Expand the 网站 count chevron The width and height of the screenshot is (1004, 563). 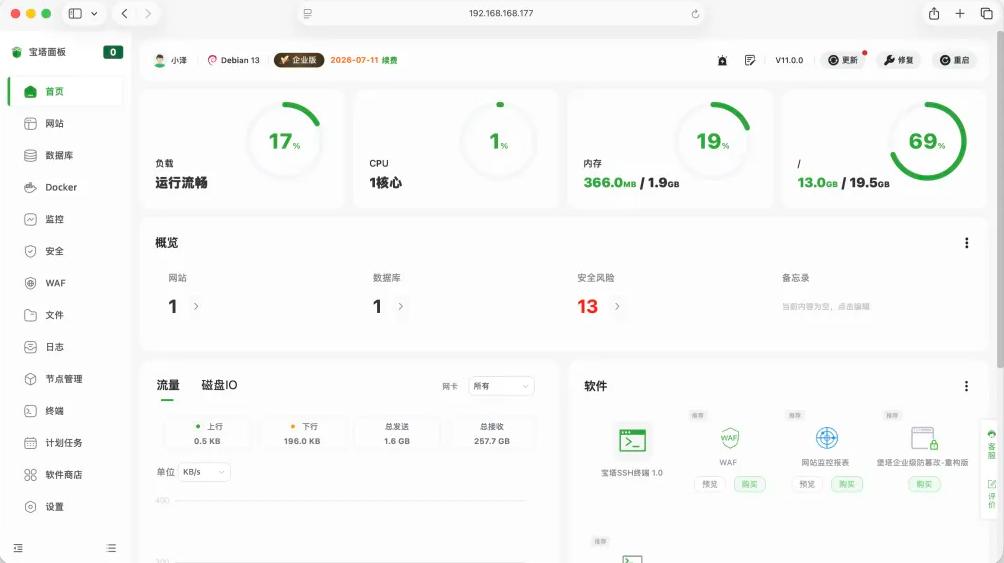pos(196,306)
